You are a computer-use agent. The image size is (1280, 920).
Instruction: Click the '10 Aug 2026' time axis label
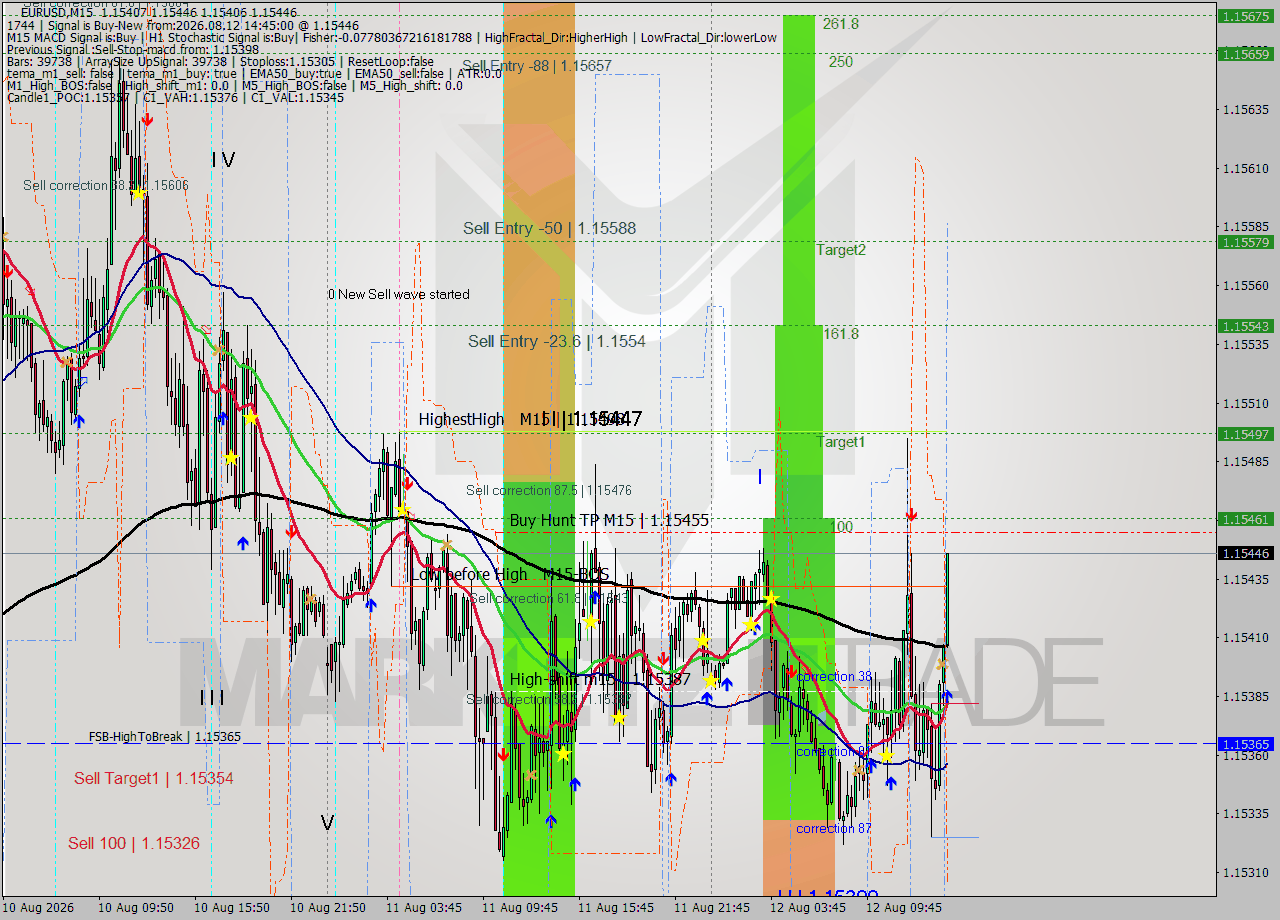pos(38,908)
